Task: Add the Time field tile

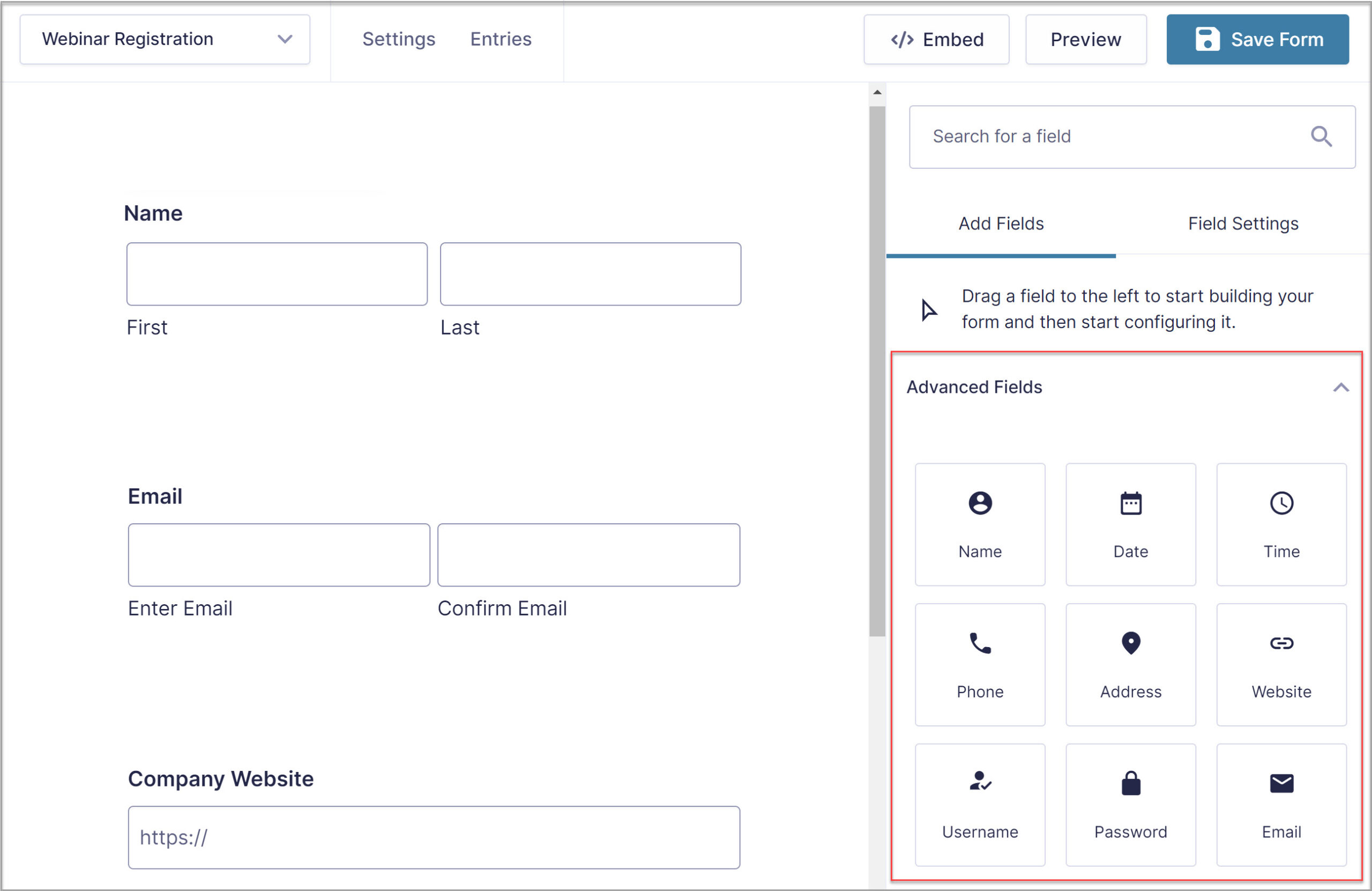Action: (1281, 524)
